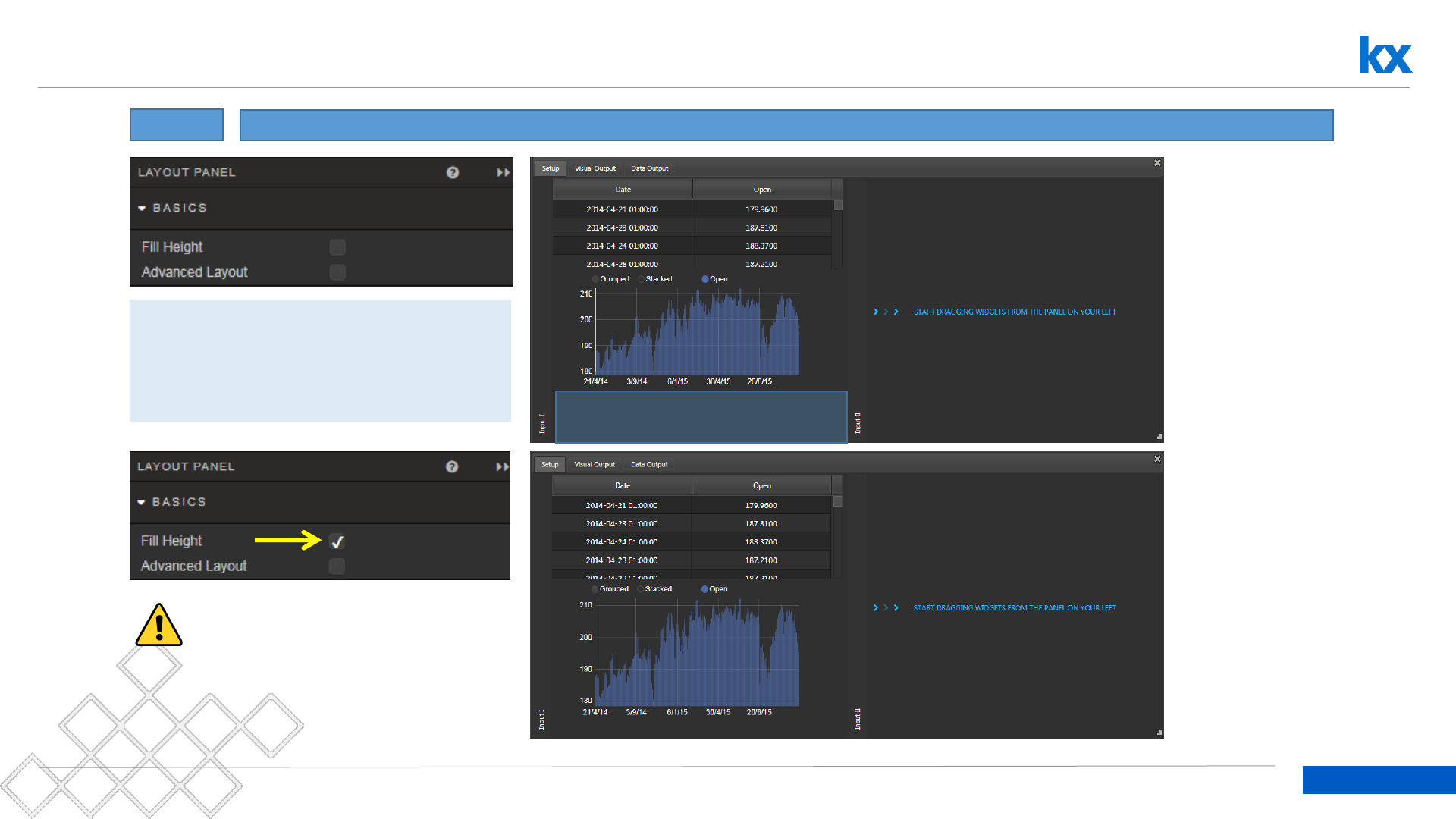Screen dimensions: 1456x819
Task: Collapse BASICS section in bottom panel
Action: [141, 502]
